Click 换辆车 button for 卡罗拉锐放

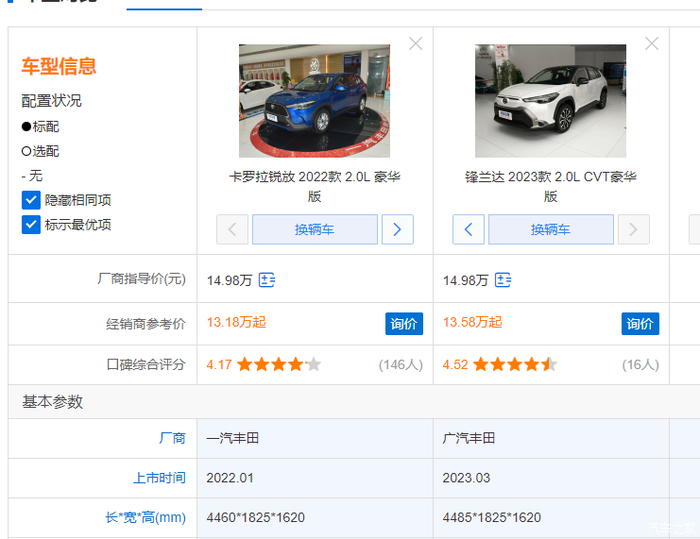click(x=314, y=229)
